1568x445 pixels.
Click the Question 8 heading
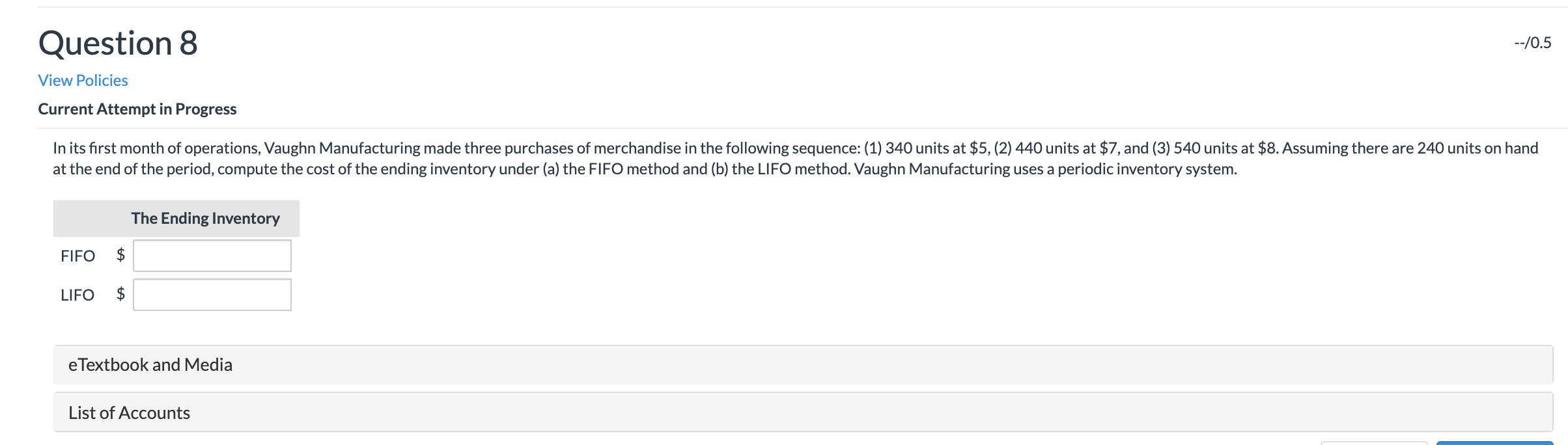117,43
